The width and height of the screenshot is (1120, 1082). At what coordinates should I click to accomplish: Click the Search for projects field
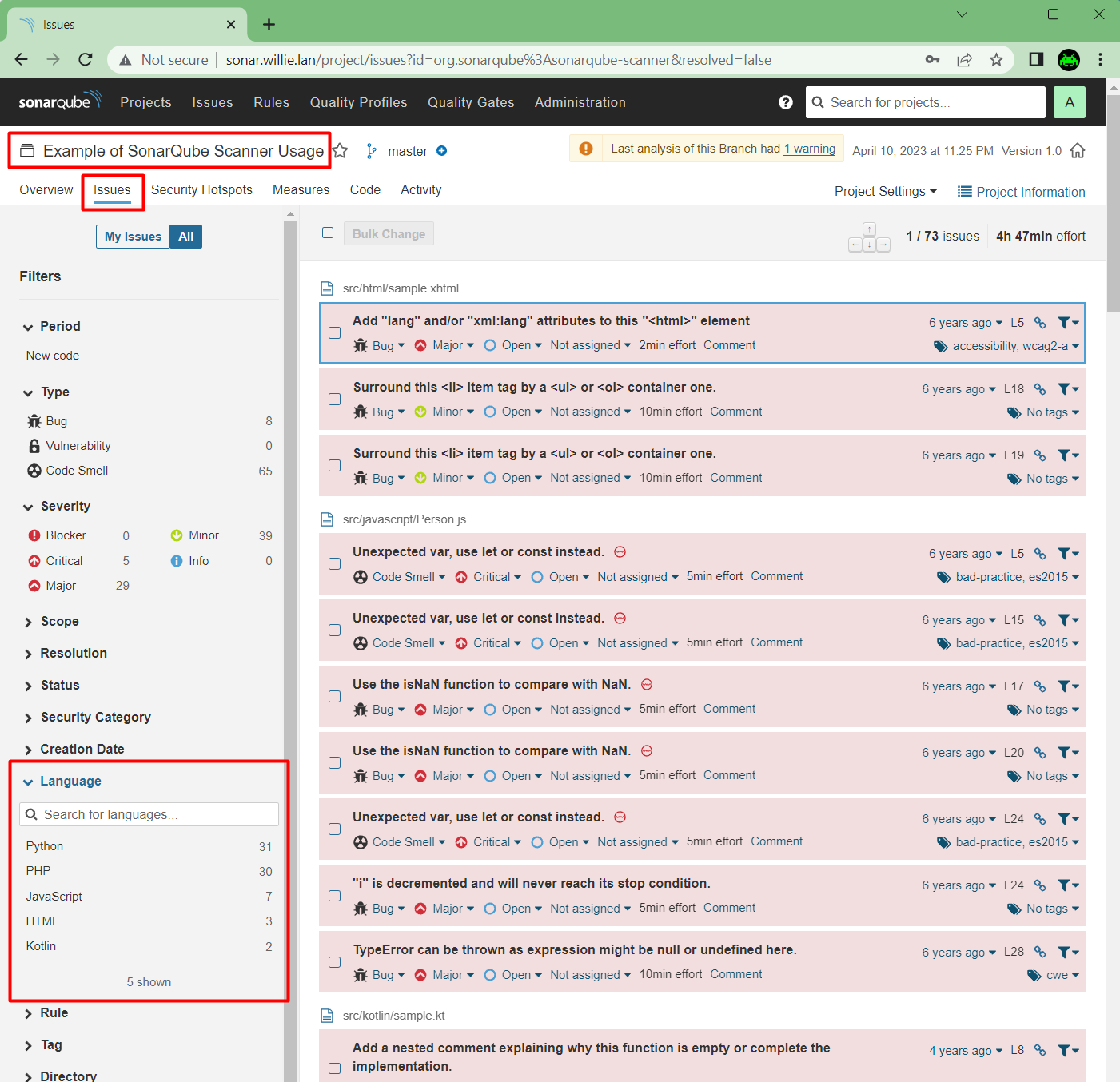pos(926,102)
